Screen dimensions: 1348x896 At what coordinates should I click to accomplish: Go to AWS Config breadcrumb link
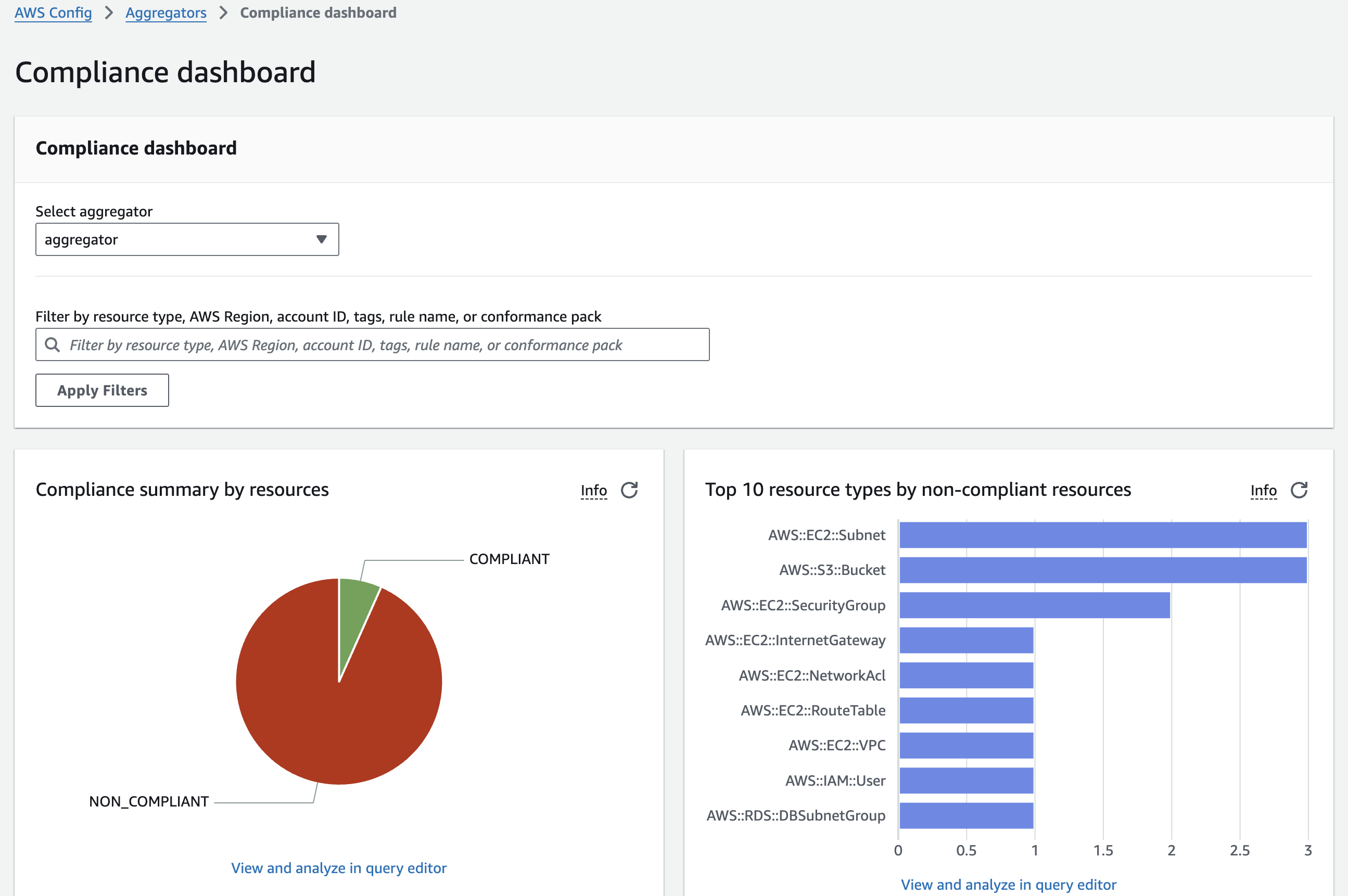pyautogui.click(x=53, y=12)
